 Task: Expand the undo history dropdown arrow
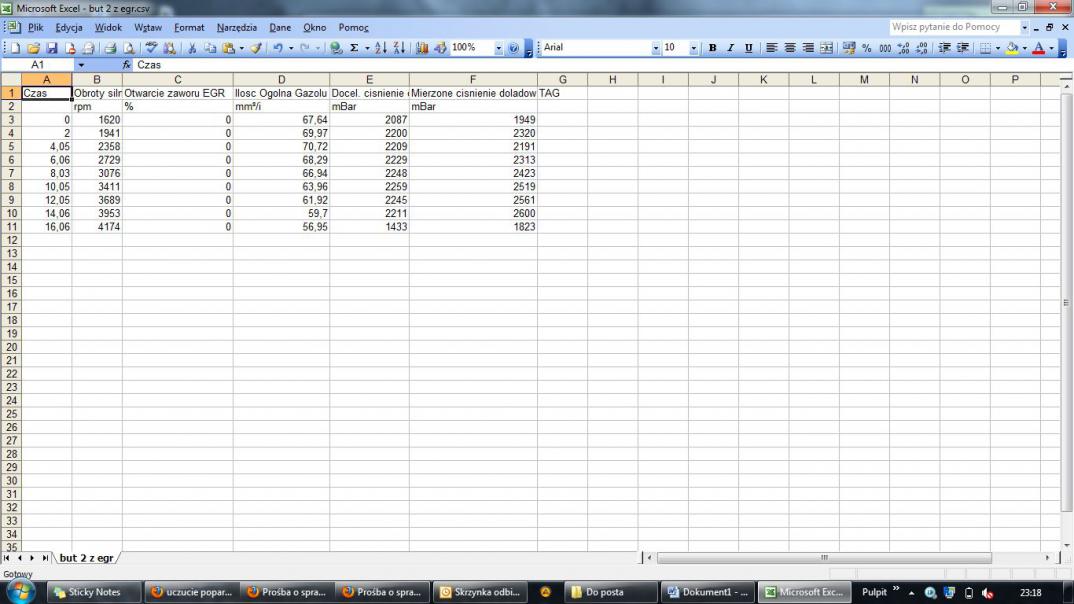[290, 48]
